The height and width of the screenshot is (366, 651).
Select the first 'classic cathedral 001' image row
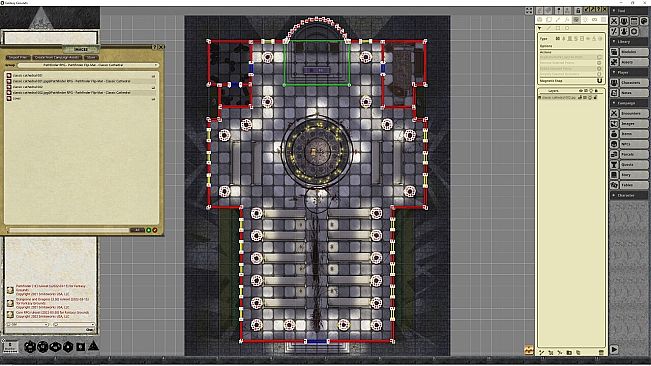(x=81, y=76)
